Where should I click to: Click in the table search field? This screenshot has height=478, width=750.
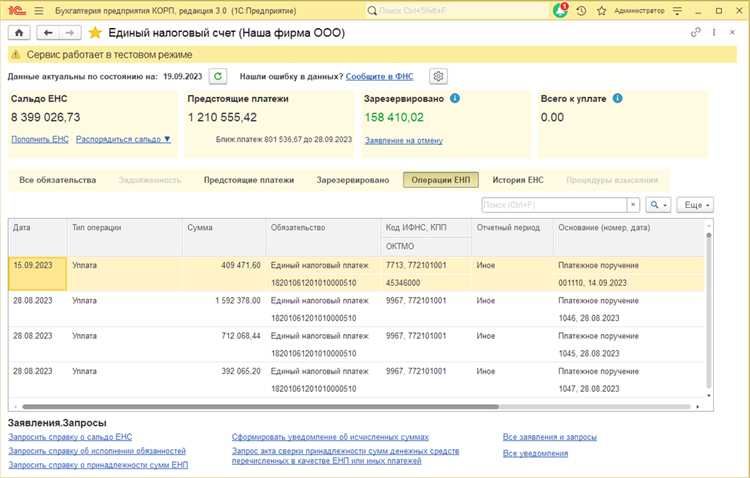pyautogui.click(x=553, y=204)
